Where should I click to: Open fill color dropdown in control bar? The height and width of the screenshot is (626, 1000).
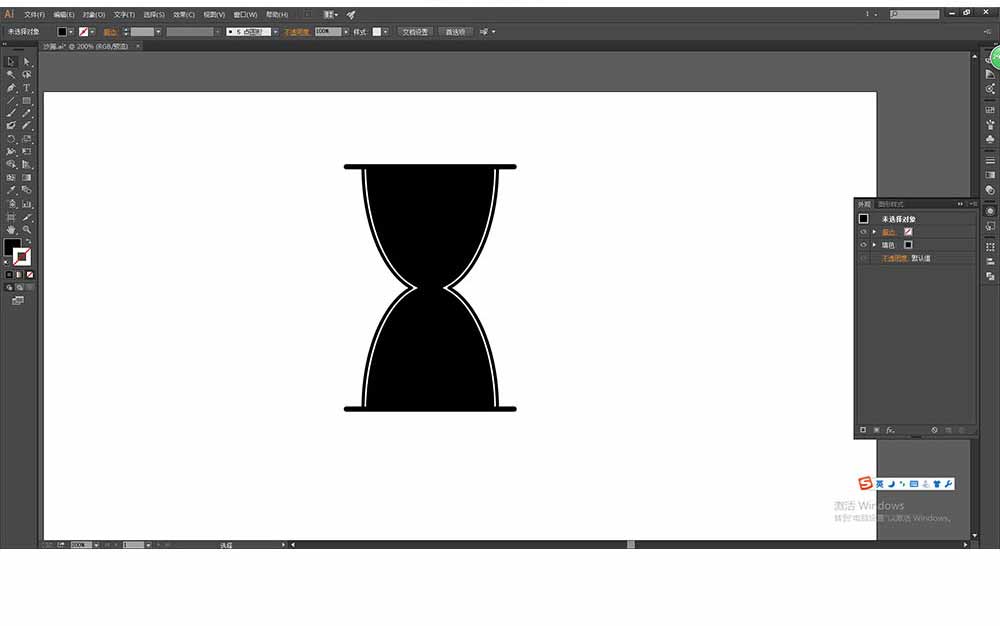70,32
